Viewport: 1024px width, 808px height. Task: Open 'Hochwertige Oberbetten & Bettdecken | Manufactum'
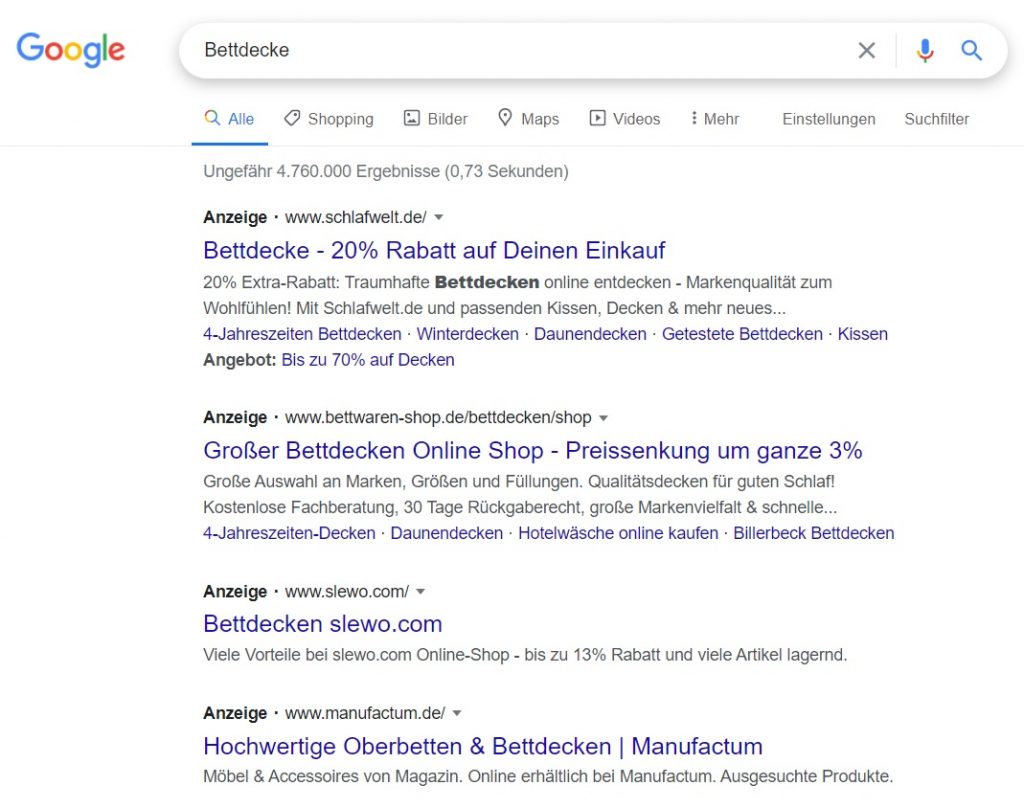483,746
